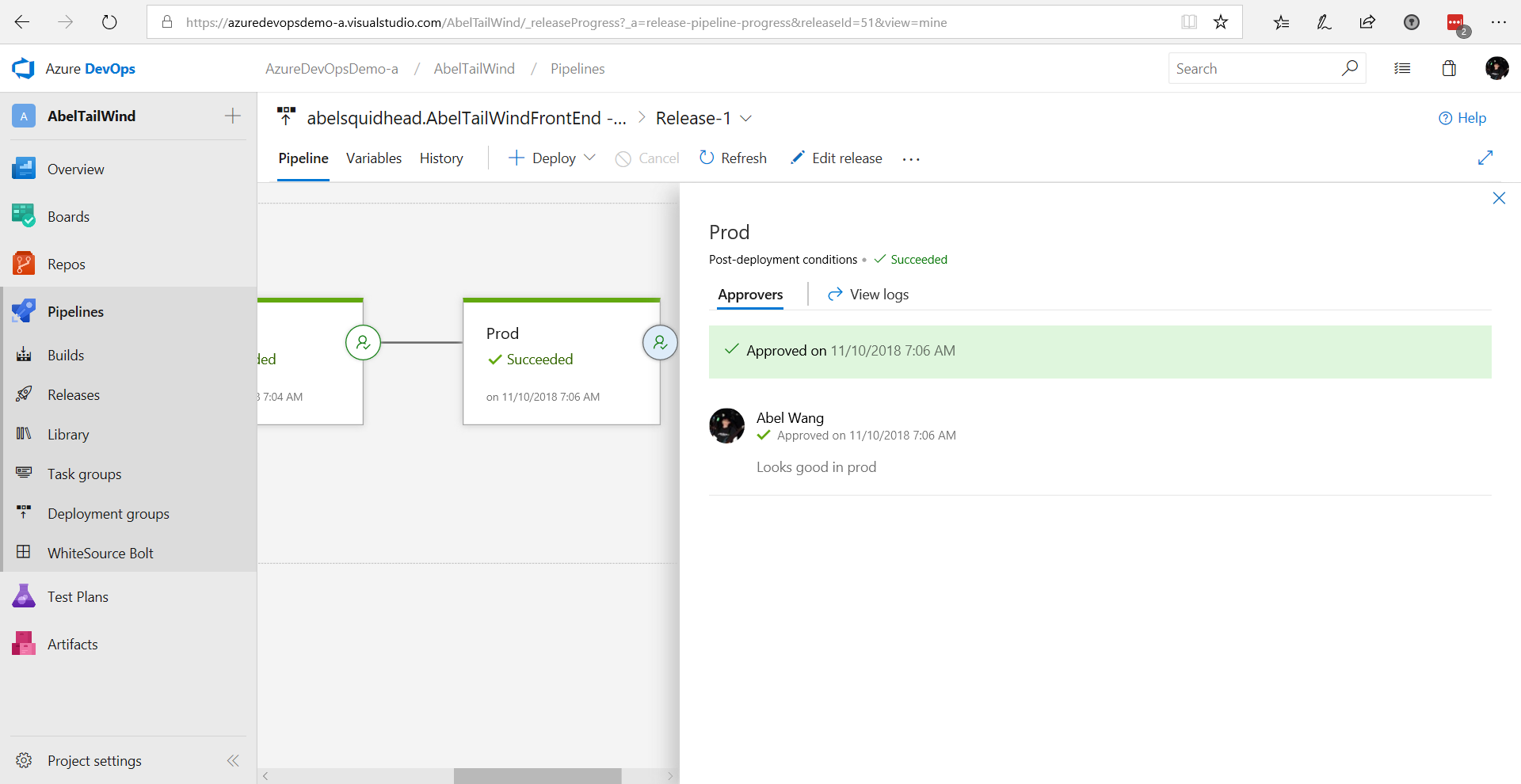Screen dimensions: 1521x784
Task: Open the marketplace shopping bag icon
Action: (1449, 69)
